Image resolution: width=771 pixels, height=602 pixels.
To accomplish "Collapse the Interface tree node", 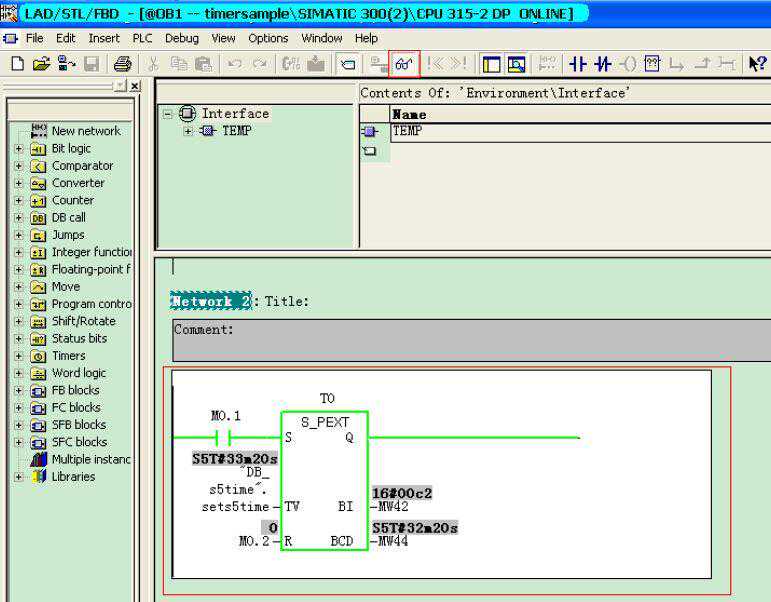I will coord(168,114).
